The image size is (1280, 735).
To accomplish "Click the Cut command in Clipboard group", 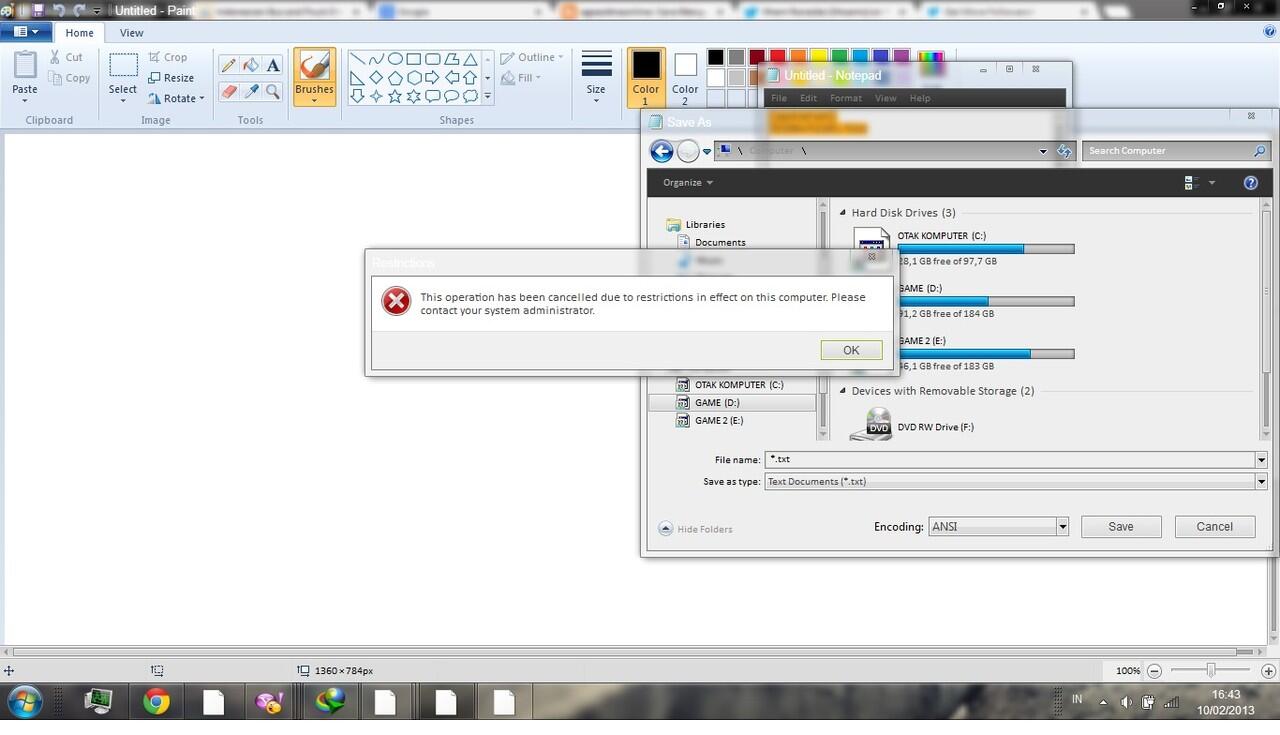I will coord(67,57).
